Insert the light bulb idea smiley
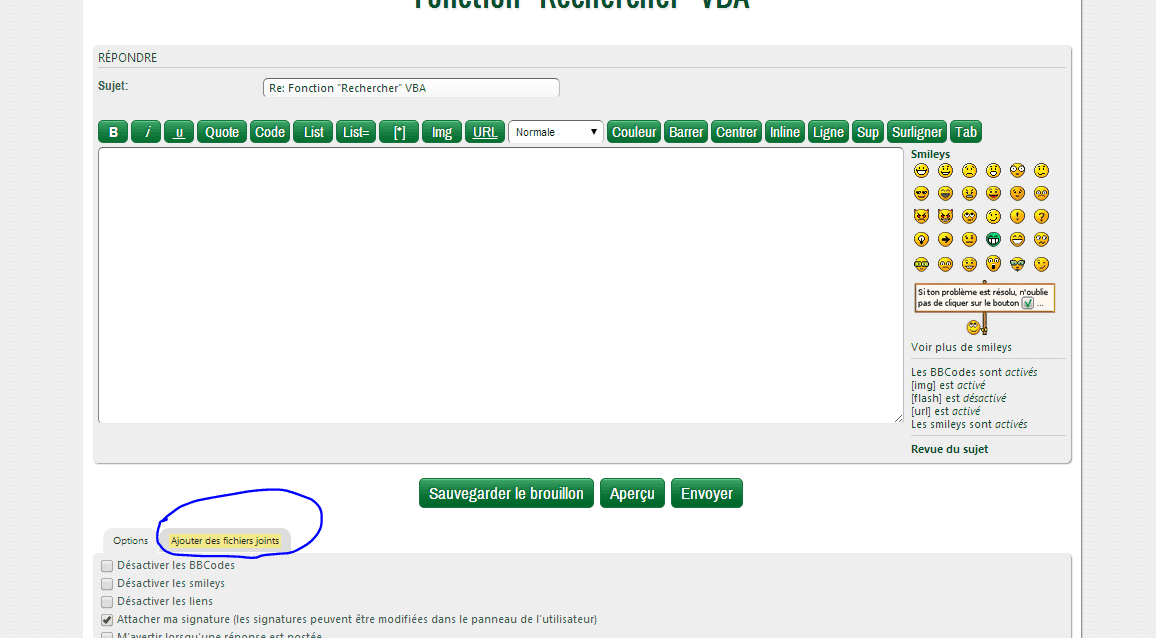The image size is (1156, 638). click(x=922, y=239)
